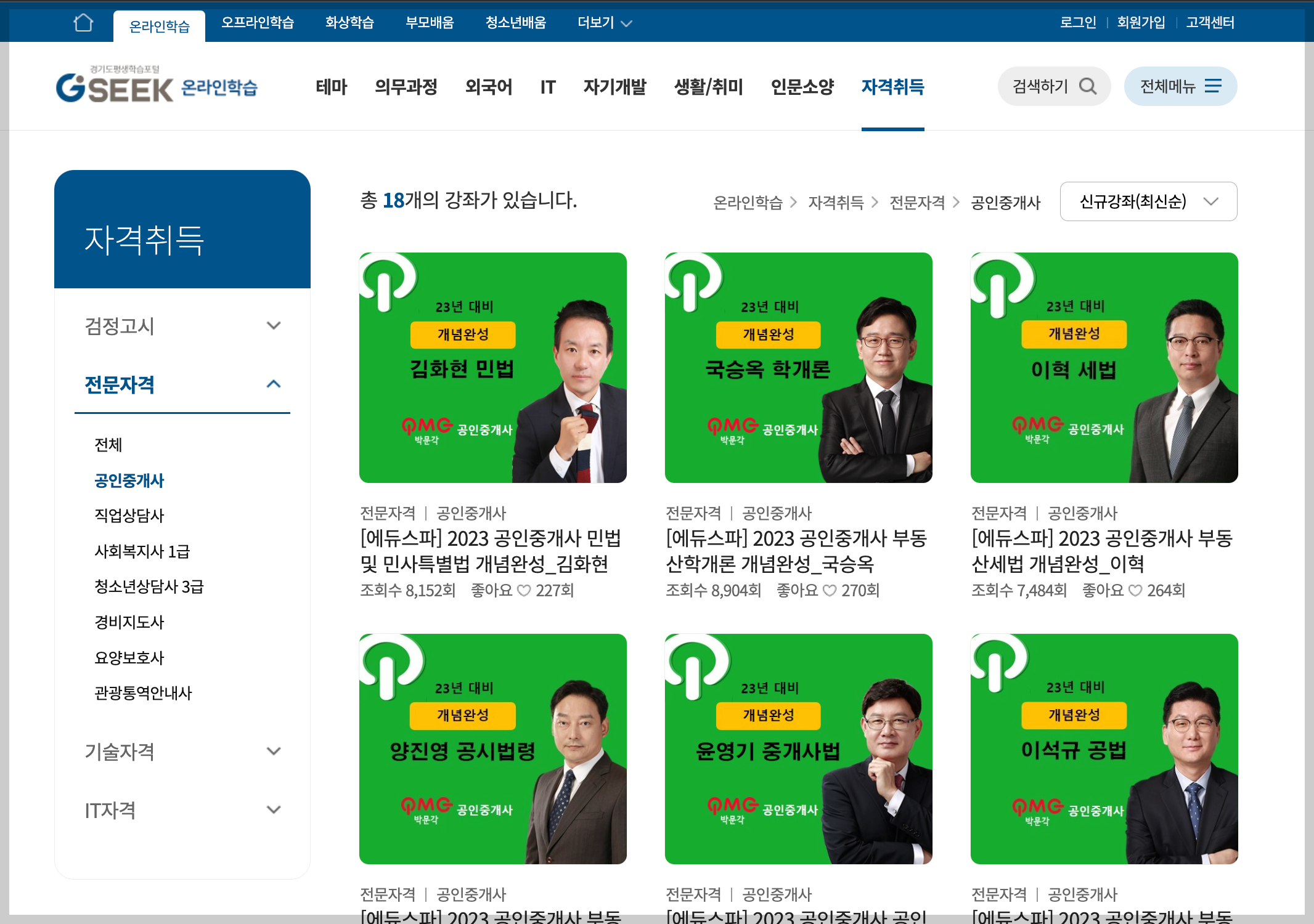The height and width of the screenshot is (924, 1314).
Task: Expand the 검정고시 sidebar section
Action: tap(274, 325)
